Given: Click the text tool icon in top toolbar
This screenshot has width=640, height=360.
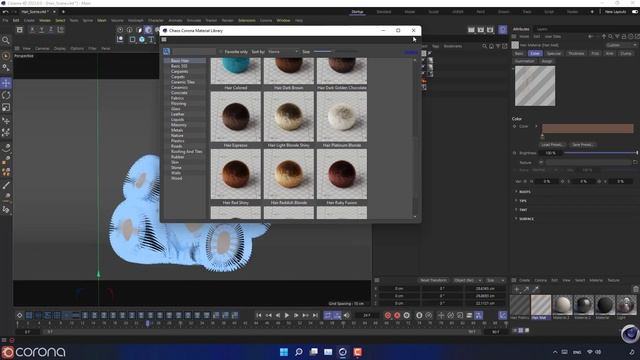Looking at the screenshot, I should pyautogui.click(x=151, y=40).
